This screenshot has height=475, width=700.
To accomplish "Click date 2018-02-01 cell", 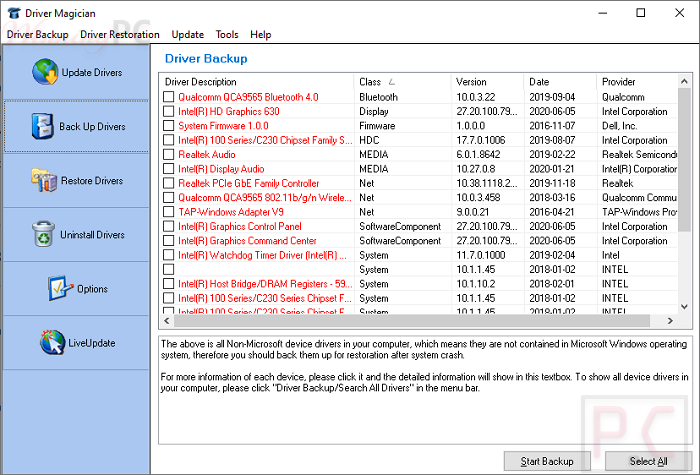I will [x=552, y=283].
